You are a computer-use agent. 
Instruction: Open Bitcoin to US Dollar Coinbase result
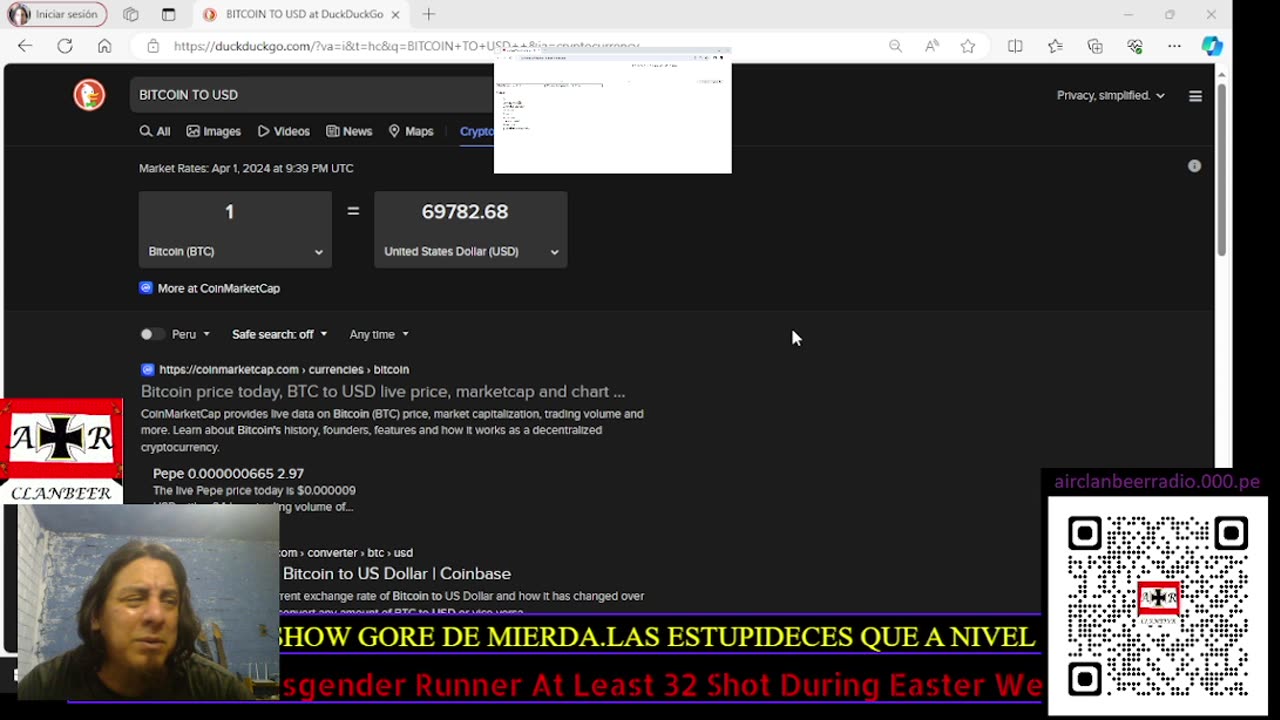pos(397,573)
